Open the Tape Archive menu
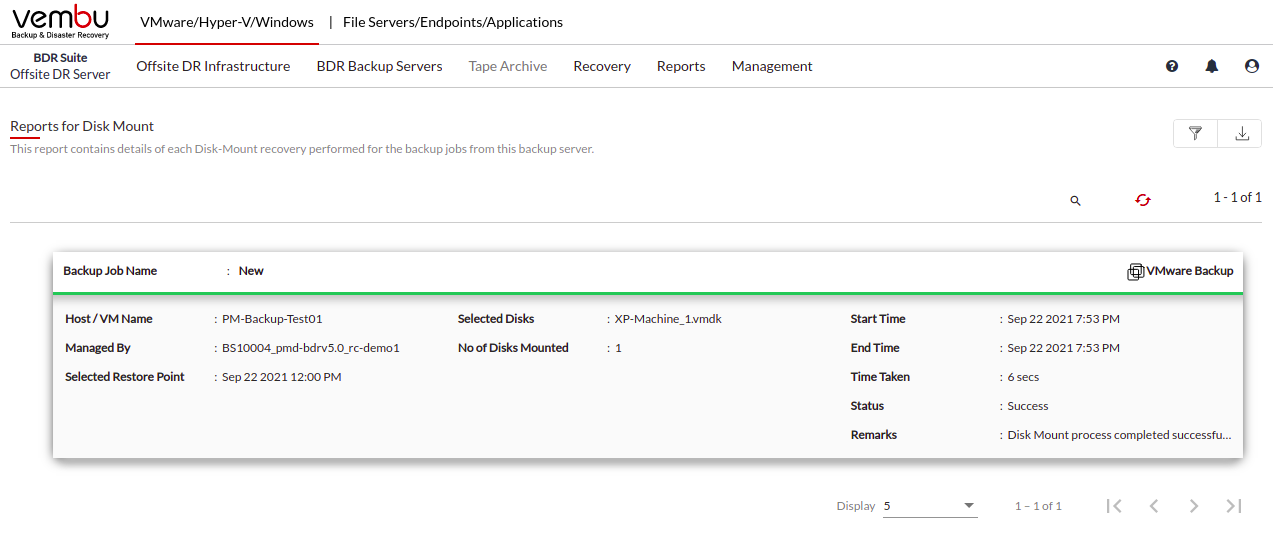Screen dimensions: 1273x549 [508, 66]
